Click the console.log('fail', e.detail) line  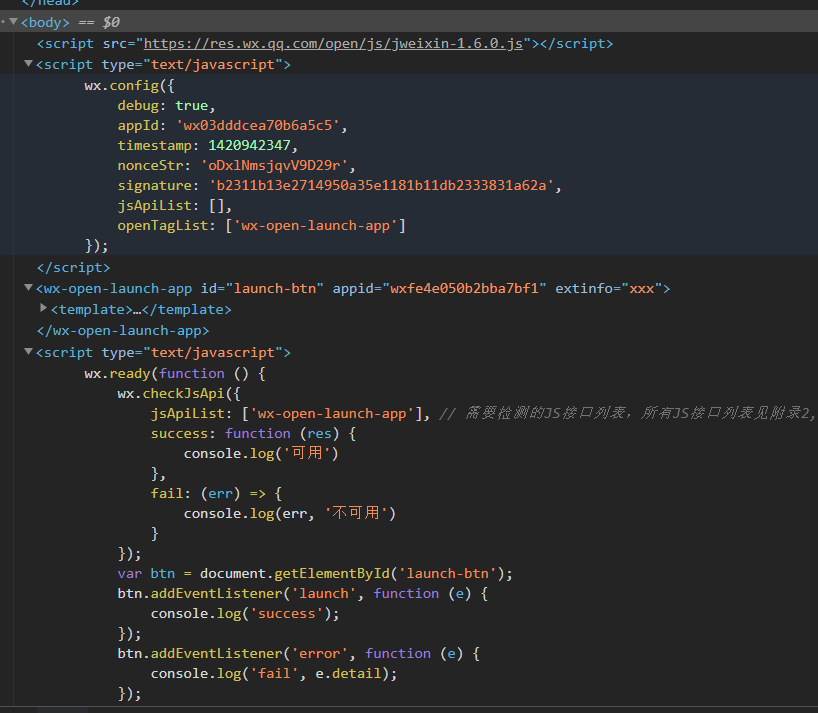274,674
